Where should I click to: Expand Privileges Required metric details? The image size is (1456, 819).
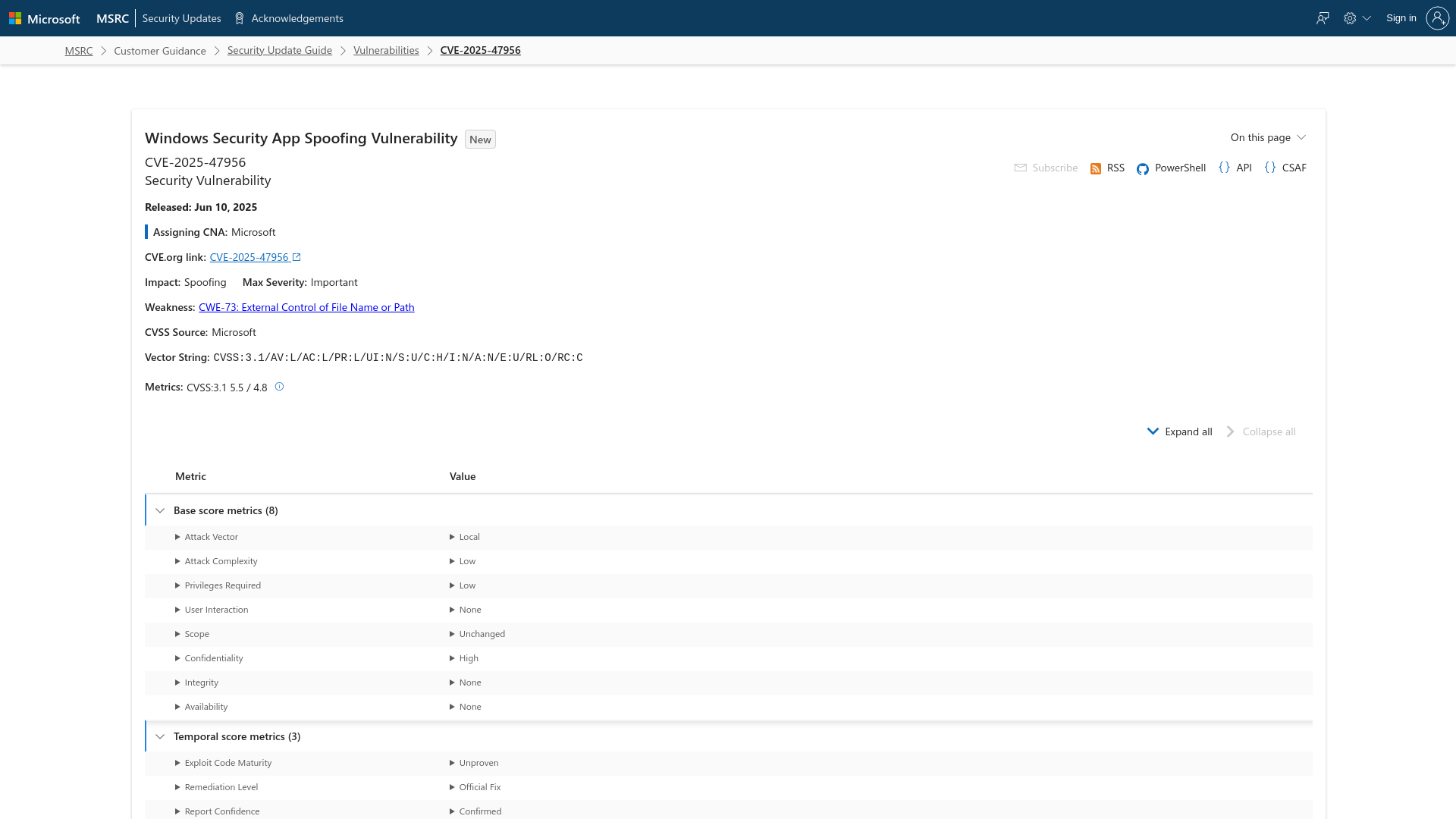pos(218,585)
